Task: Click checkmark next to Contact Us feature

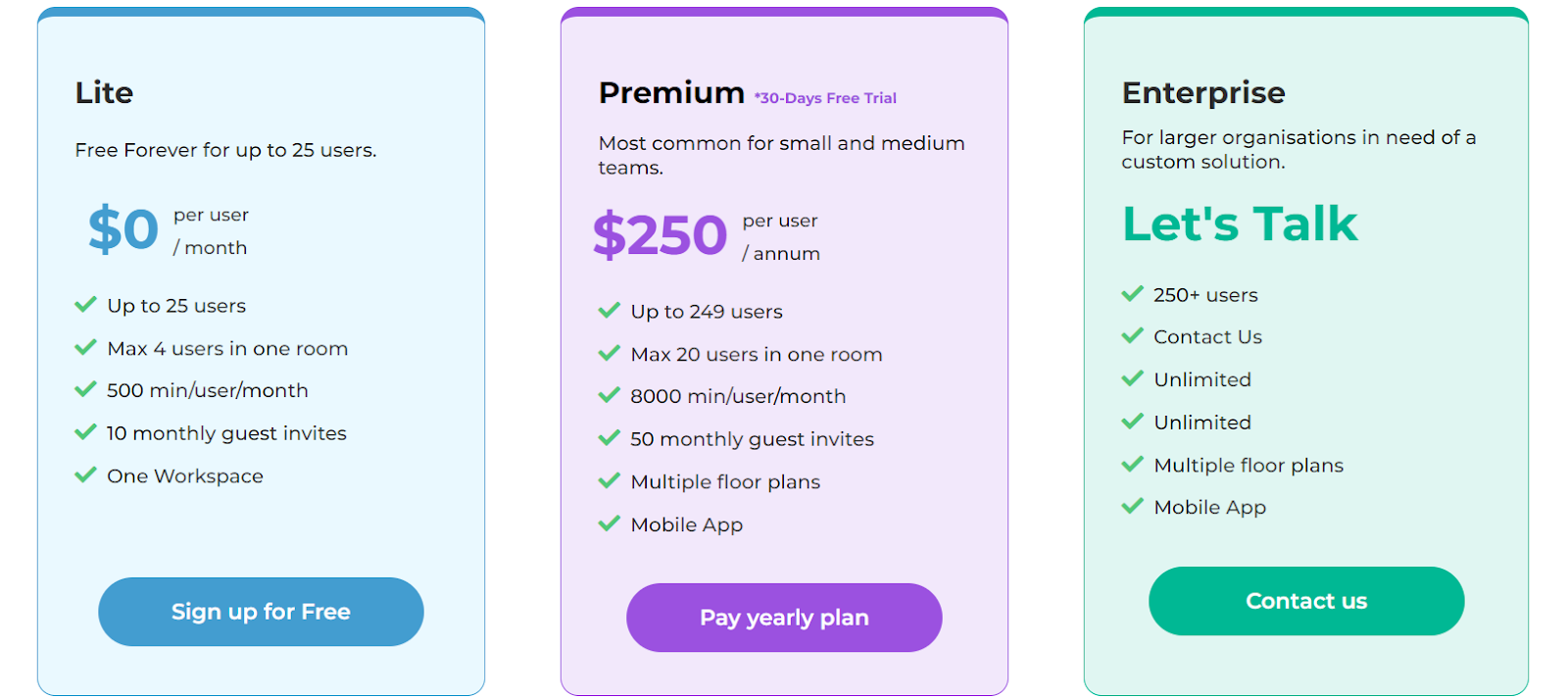Action: click(x=1133, y=336)
